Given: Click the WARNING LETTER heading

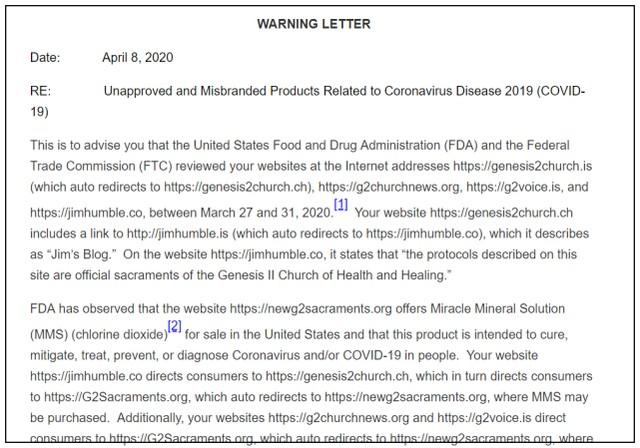Looking at the screenshot, I should click(x=314, y=24).
